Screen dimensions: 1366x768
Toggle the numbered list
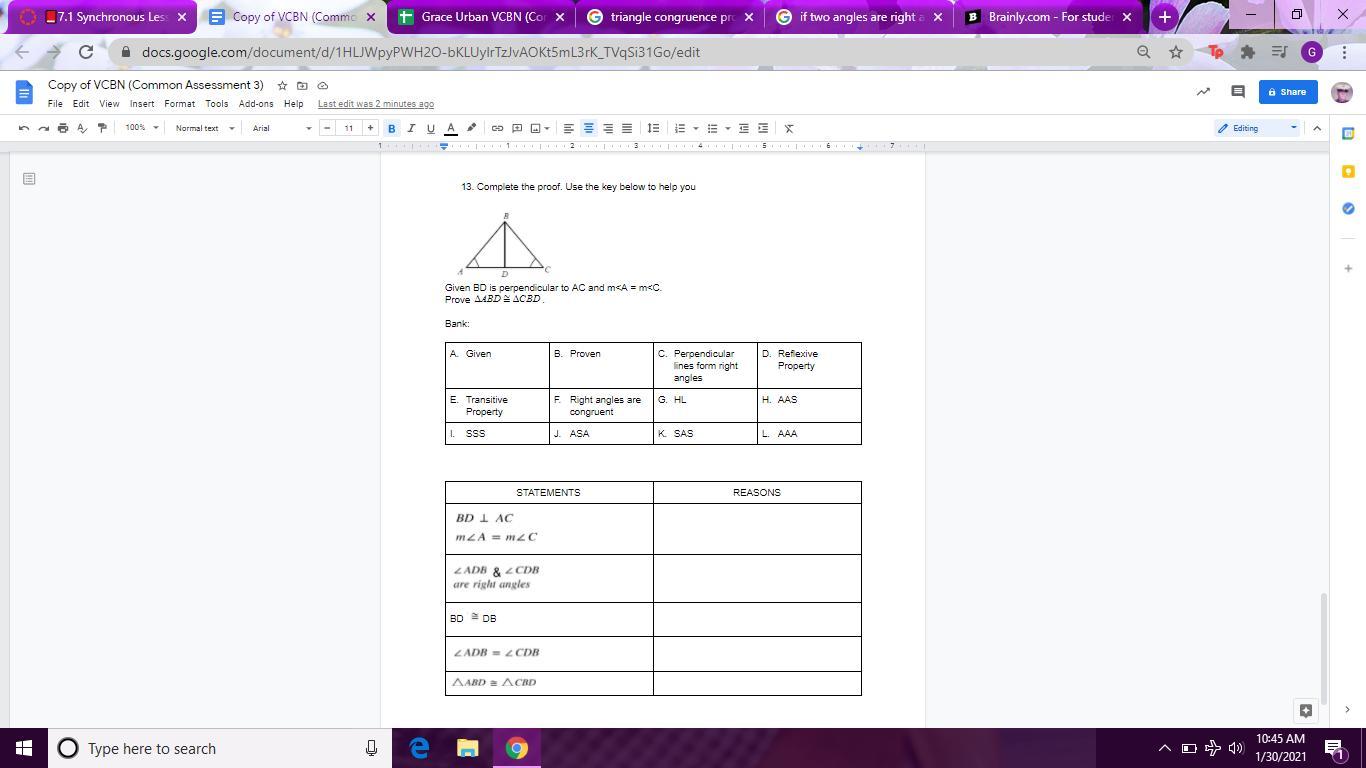(x=680, y=128)
